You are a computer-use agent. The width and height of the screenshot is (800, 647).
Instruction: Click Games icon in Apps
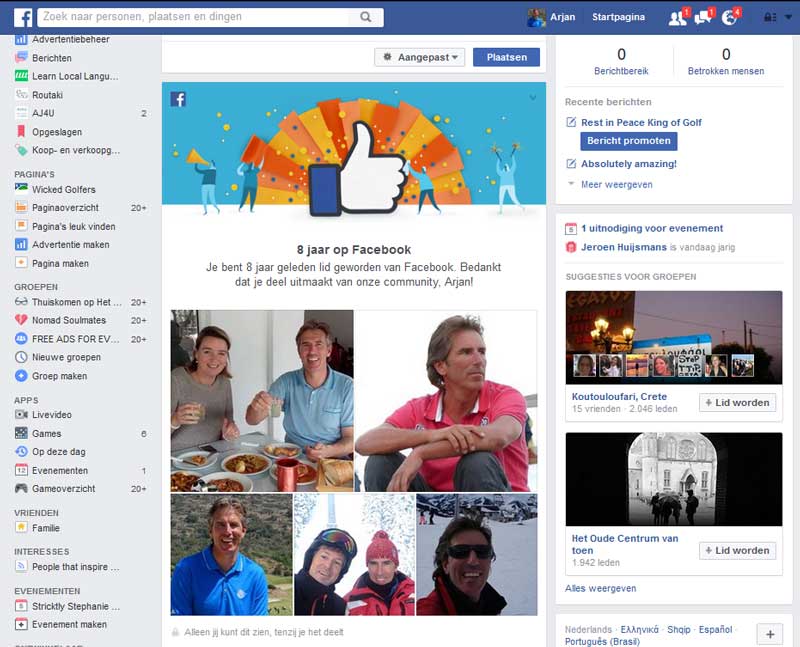point(21,433)
